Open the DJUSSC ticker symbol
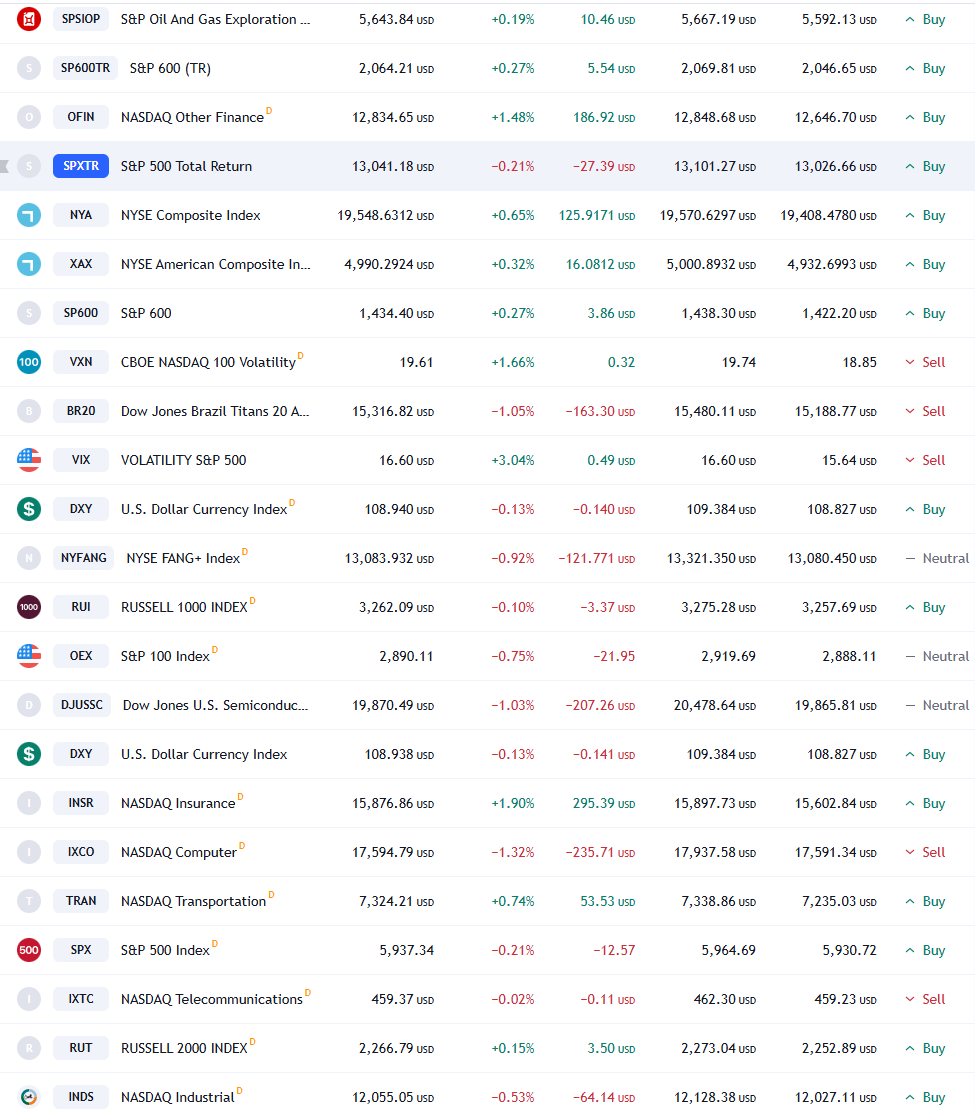This screenshot has width=975, height=1110. tap(82, 704)
